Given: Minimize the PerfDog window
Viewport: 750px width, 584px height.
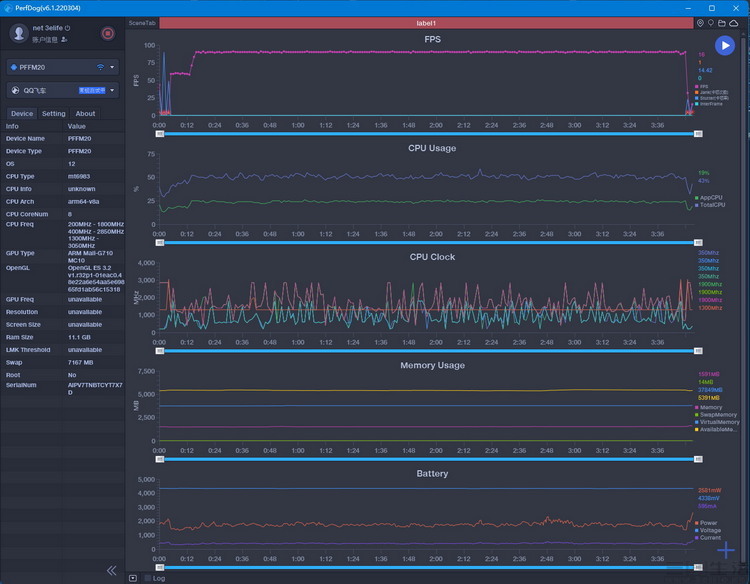Looking at the screenshot, I should point(688,8).
